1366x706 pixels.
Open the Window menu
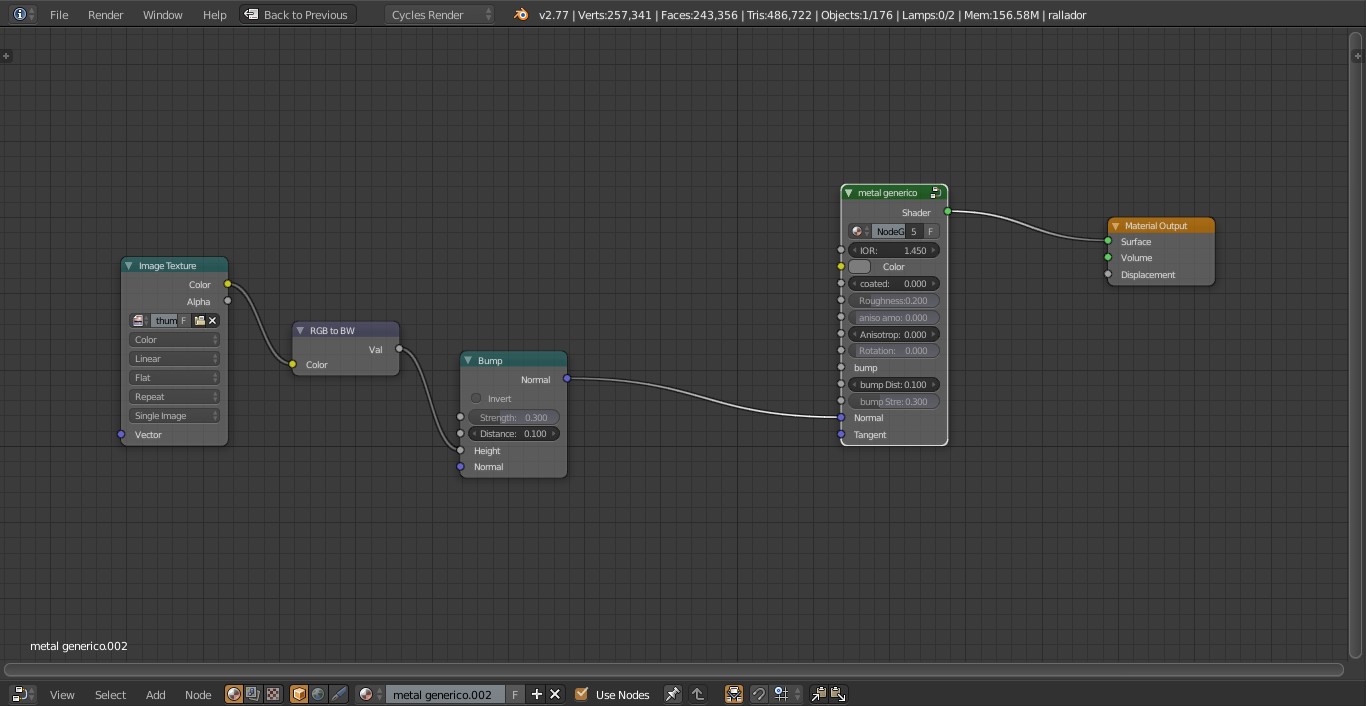163,15
